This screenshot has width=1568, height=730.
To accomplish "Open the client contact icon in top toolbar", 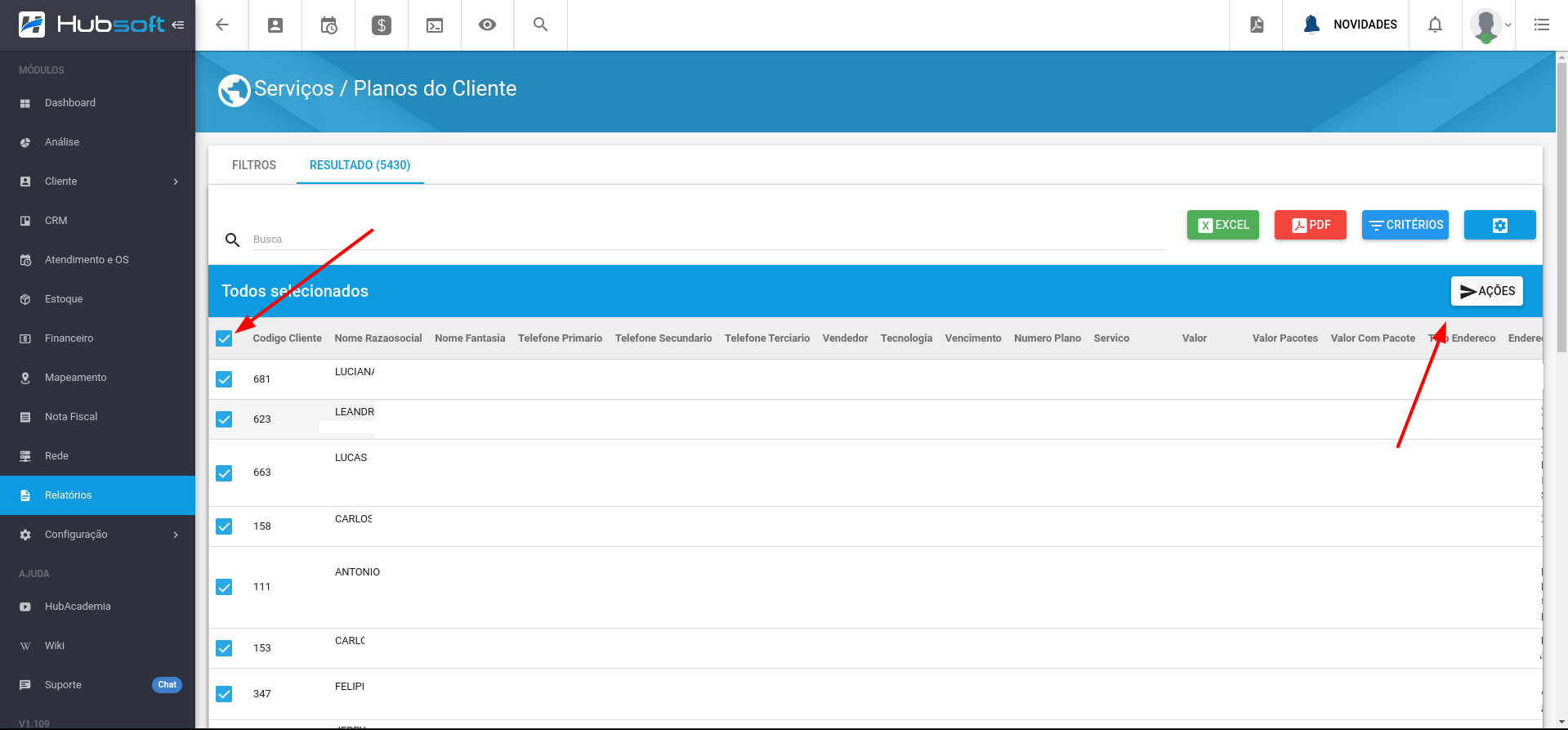I will [275, 25].
